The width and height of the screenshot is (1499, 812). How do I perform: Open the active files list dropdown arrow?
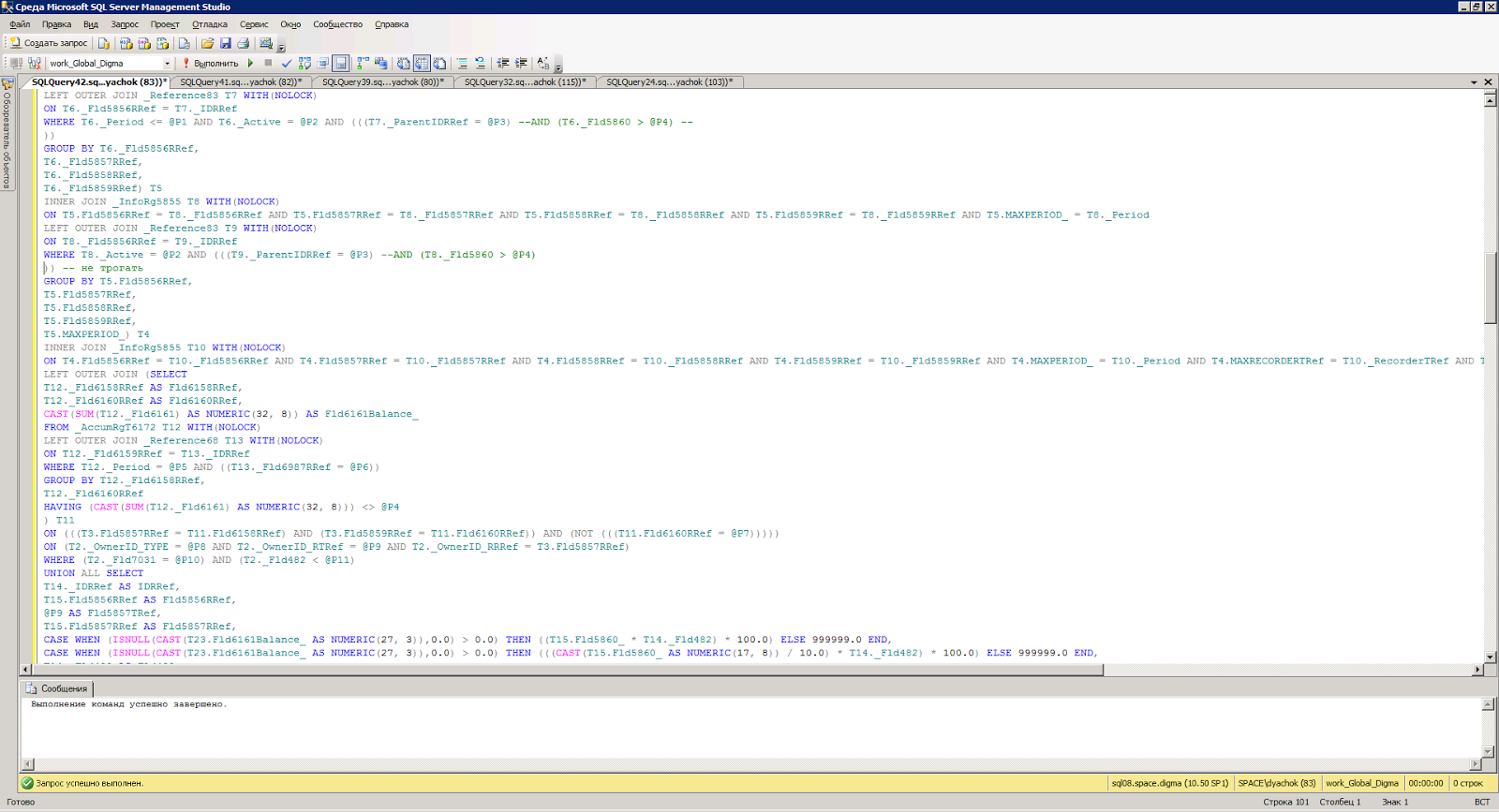tap(1474, 82)
